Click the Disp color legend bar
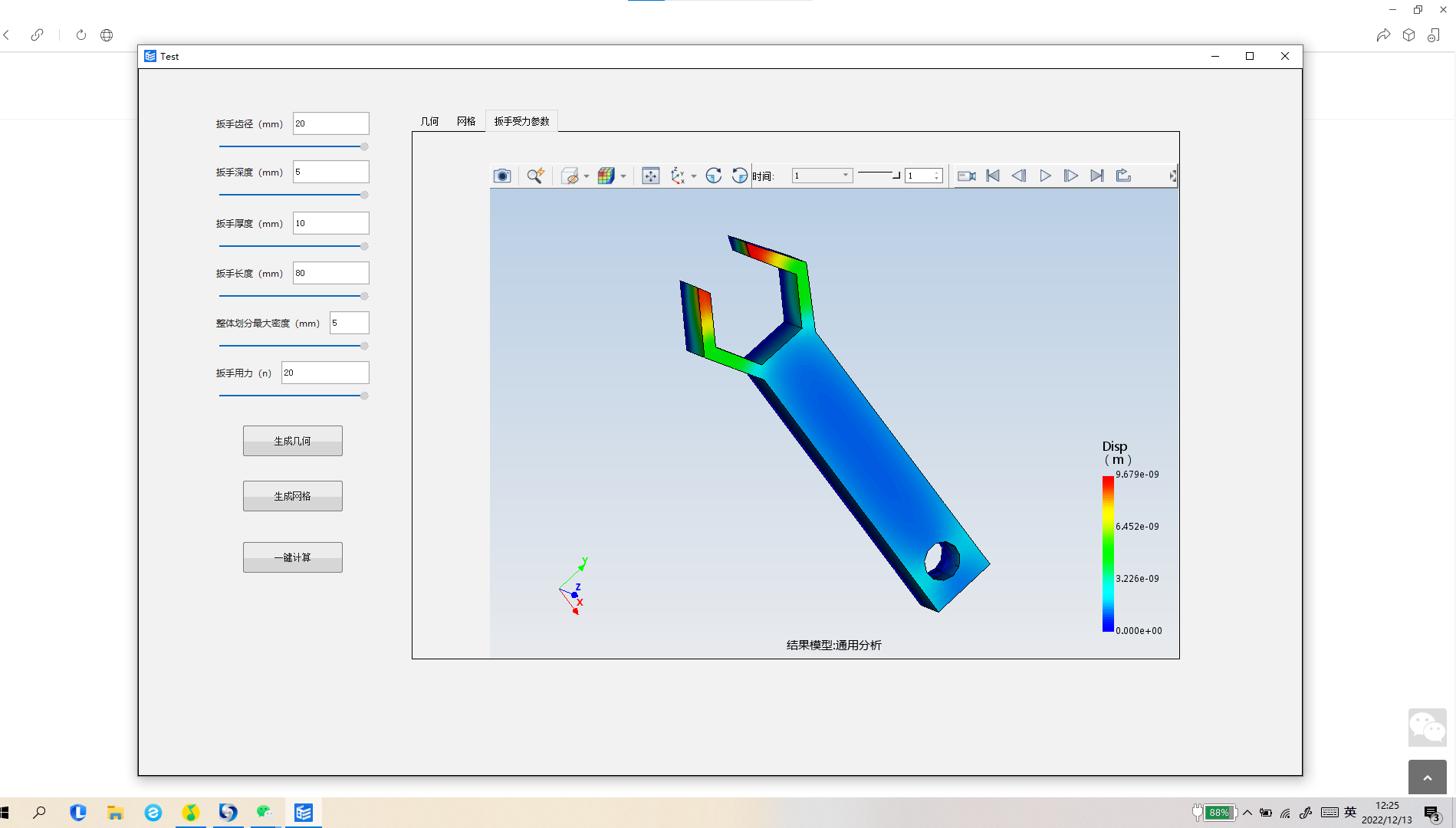 click(1108, 554)
